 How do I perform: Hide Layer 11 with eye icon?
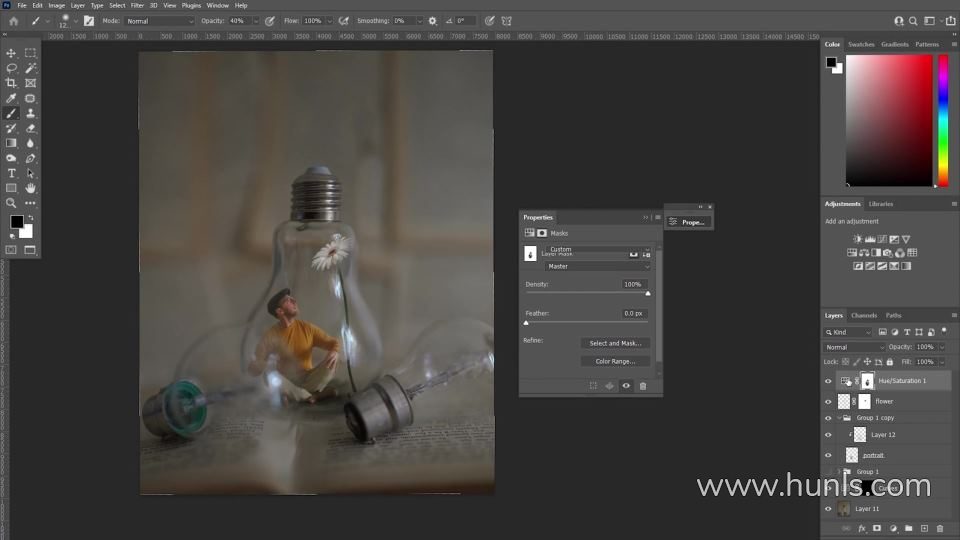tap(828, 508)
